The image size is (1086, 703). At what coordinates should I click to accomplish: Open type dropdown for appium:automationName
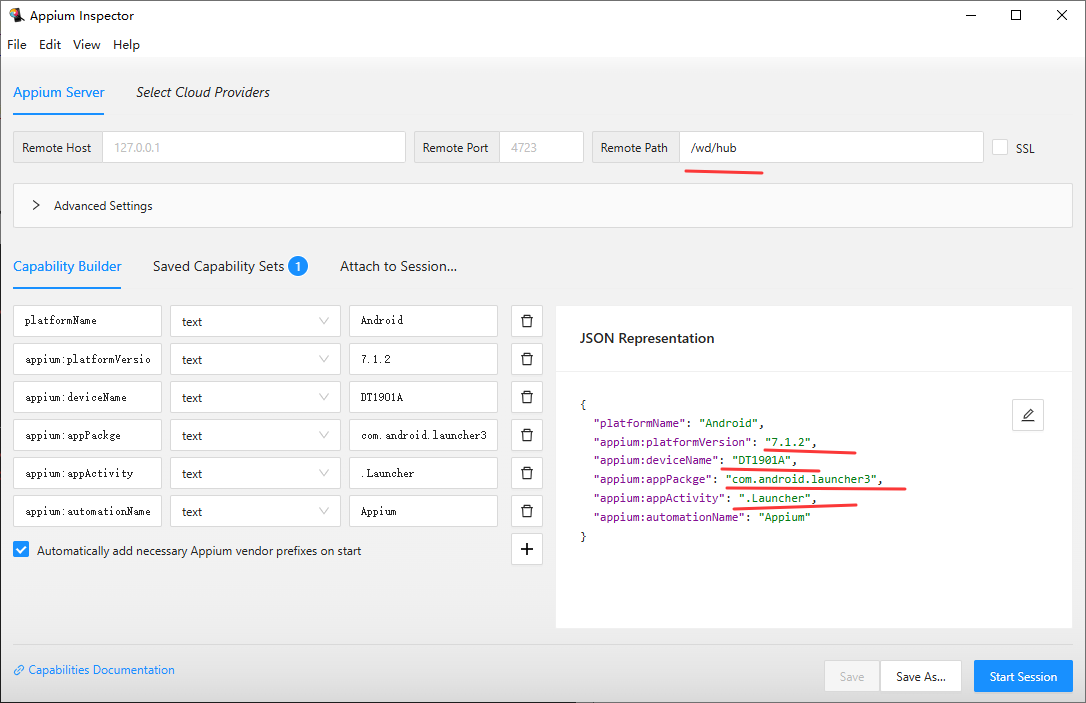pyautogui.click(x=255, y=511)
